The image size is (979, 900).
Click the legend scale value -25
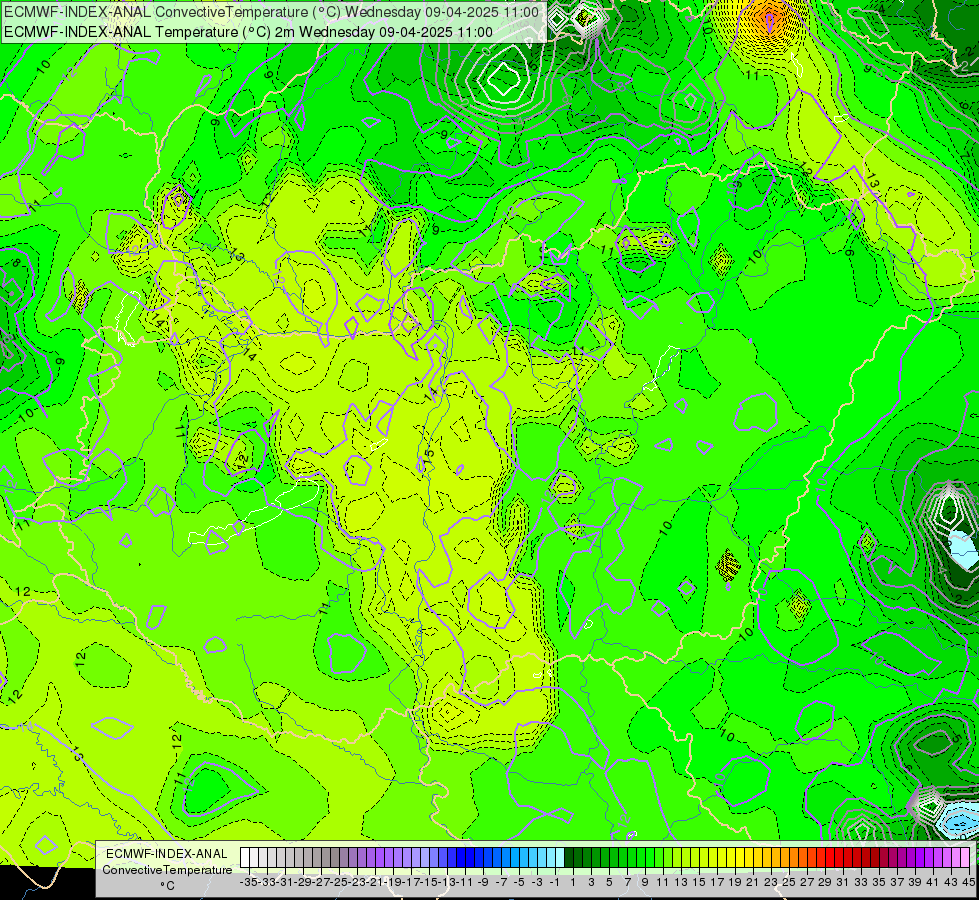pyautogui.click(x=338, y=882)
